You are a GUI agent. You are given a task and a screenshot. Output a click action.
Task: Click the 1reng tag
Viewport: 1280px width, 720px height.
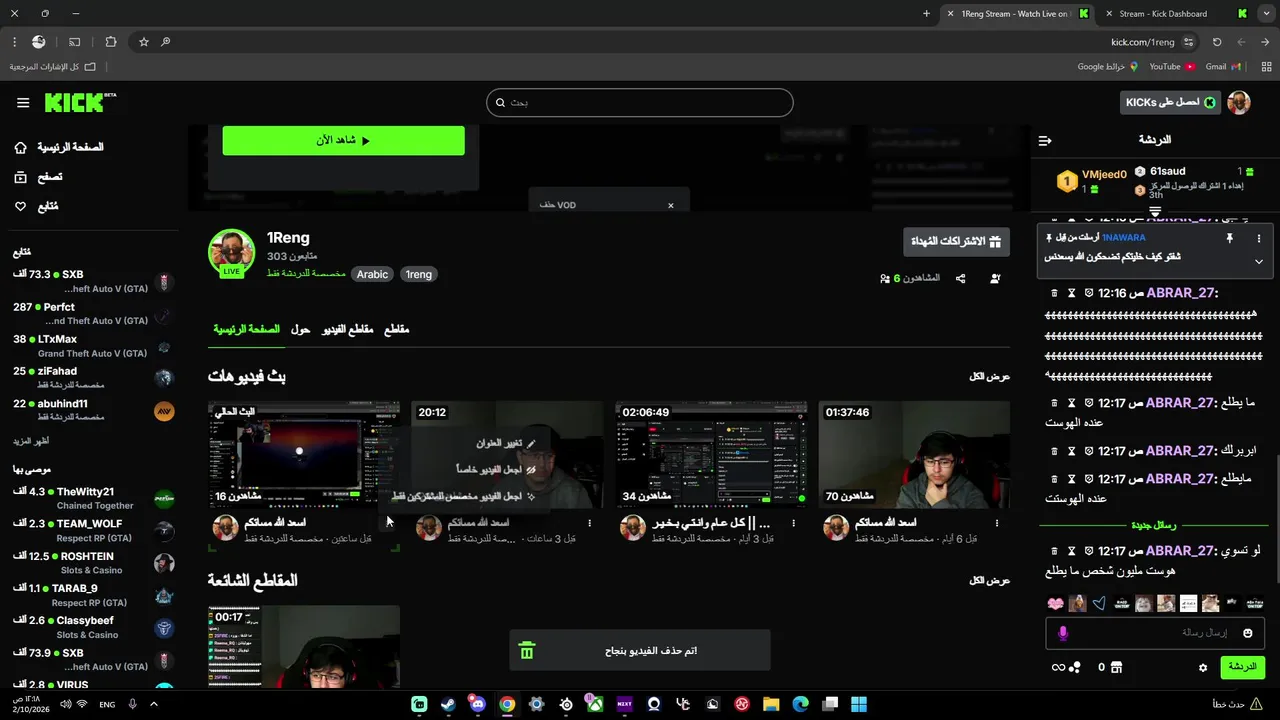coord(419,274)
